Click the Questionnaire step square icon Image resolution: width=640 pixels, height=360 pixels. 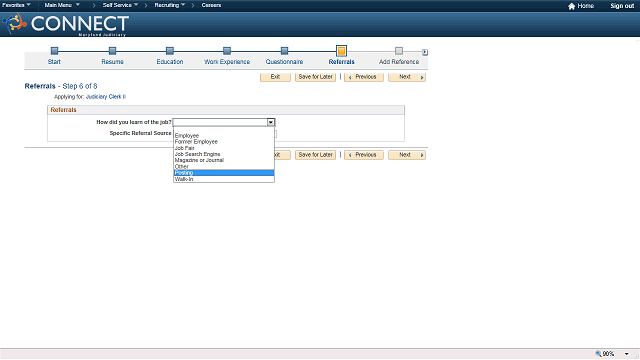[284, 51]
